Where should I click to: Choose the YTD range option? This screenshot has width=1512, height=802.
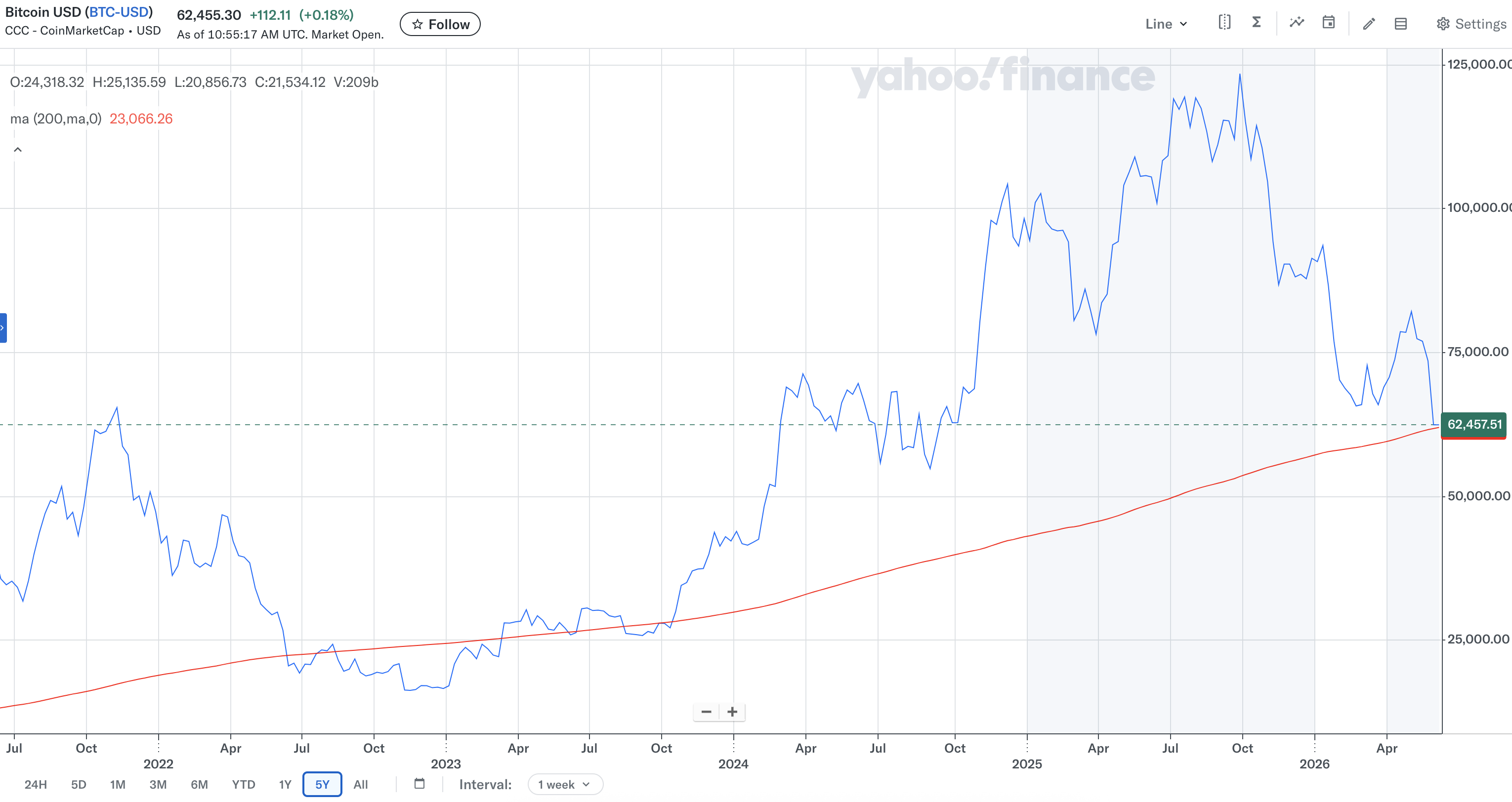click(x=243, y=784)
